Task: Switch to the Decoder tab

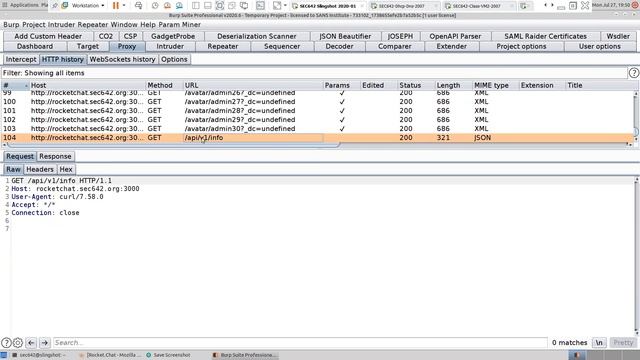Action: [x=340, y=47]
